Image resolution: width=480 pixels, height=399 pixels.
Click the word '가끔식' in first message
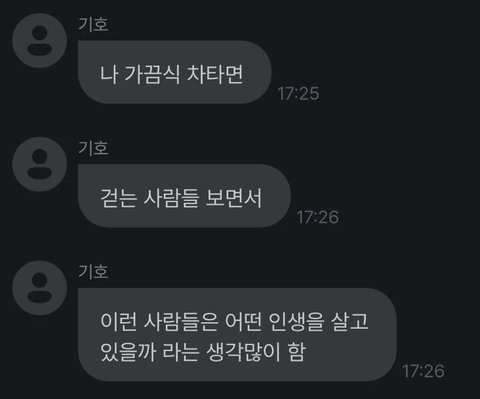point(152,74)
